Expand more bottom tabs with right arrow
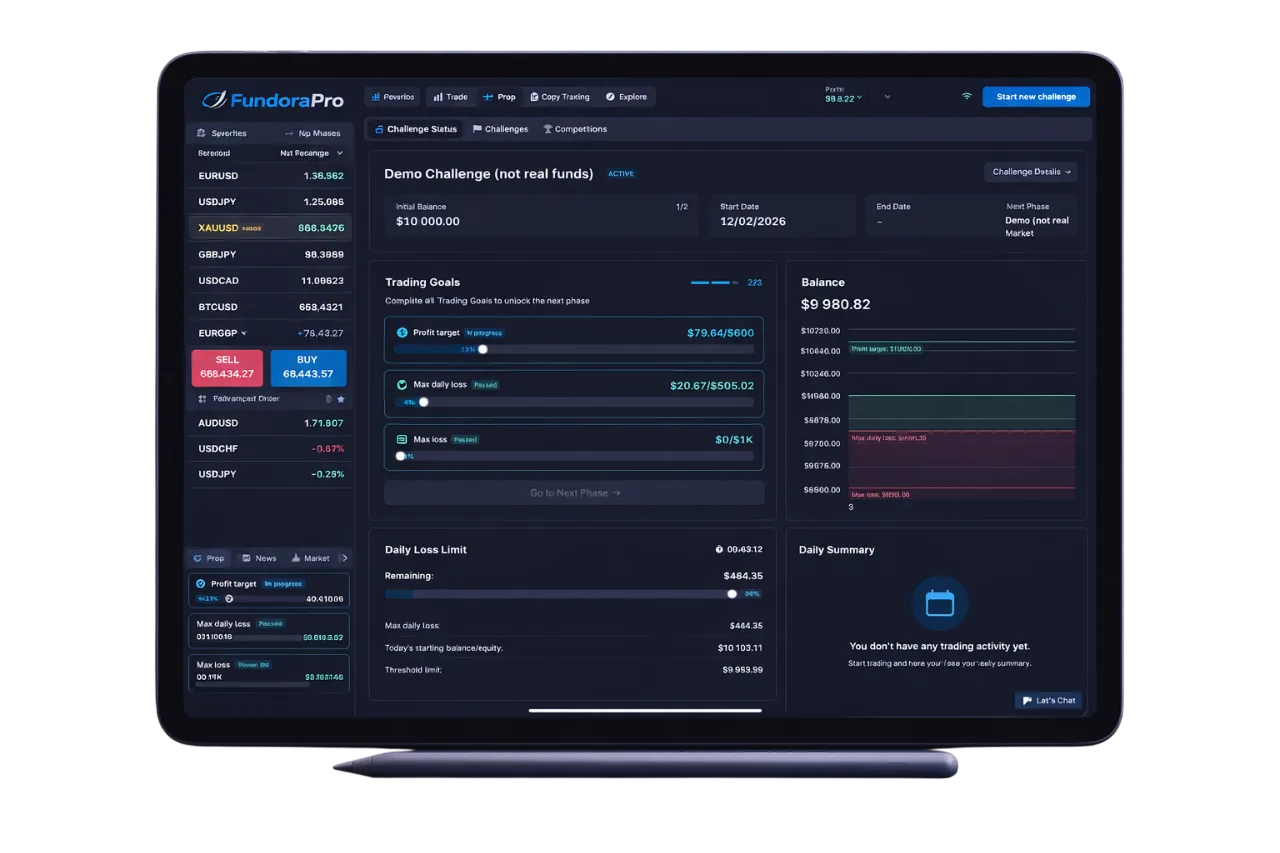Screen dimensions: 1280x853 click(x=344, y=558)
